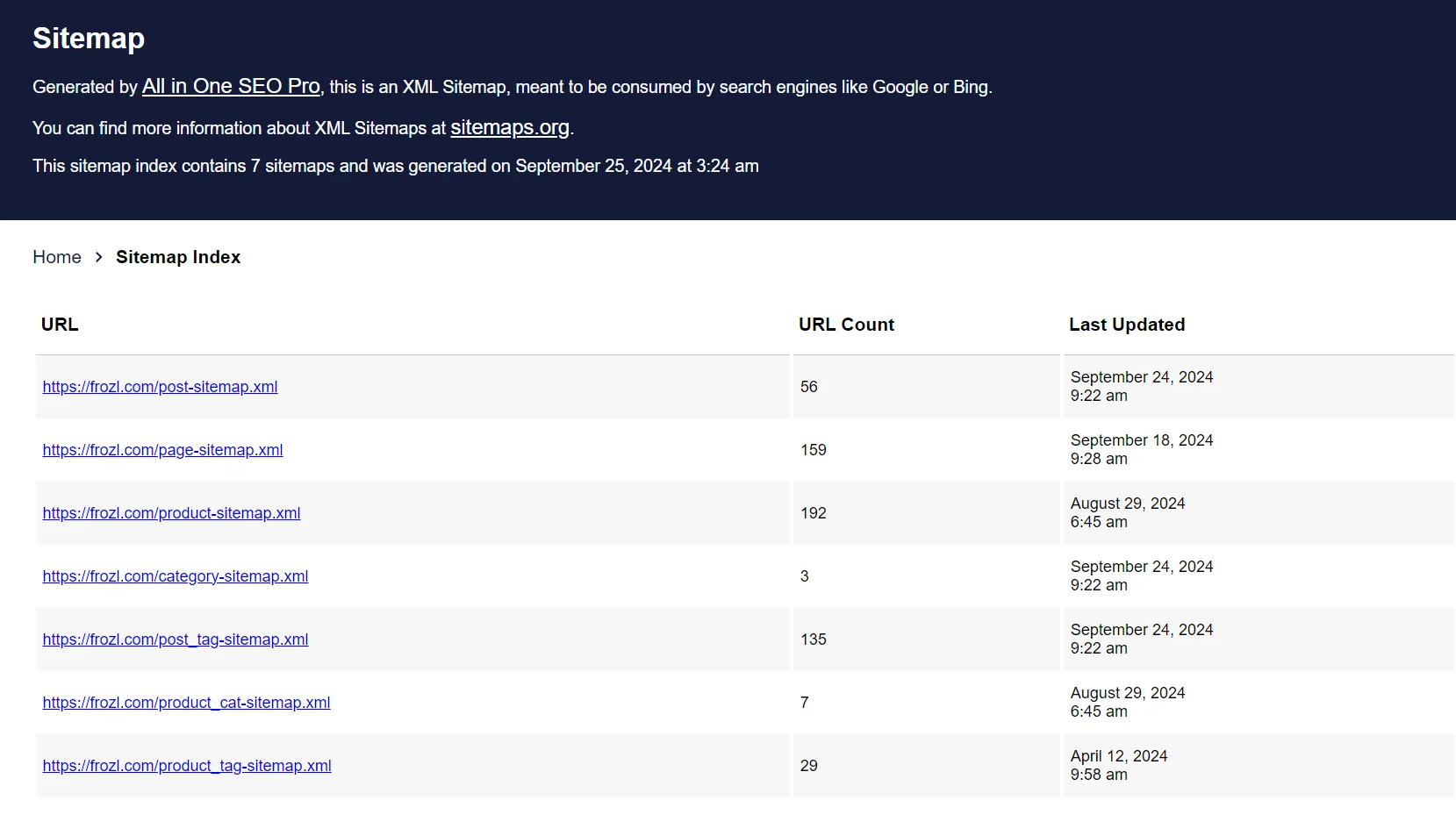This screenshot has height=829, width=1456.
Task: Go to Home in the breadcrumb
Action: pyautogui.click(x=57, y=257)
